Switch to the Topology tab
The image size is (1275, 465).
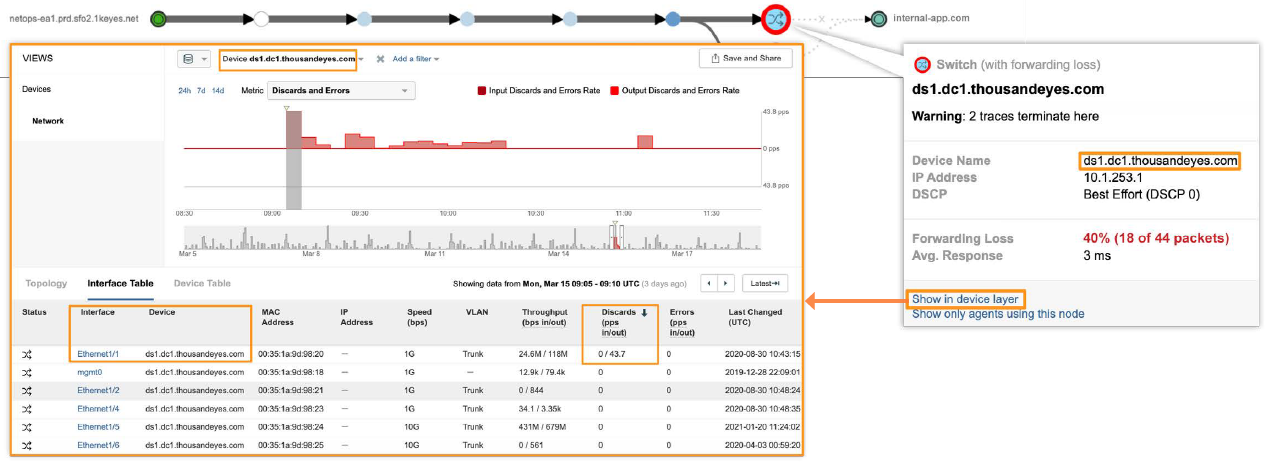(46, 284)
